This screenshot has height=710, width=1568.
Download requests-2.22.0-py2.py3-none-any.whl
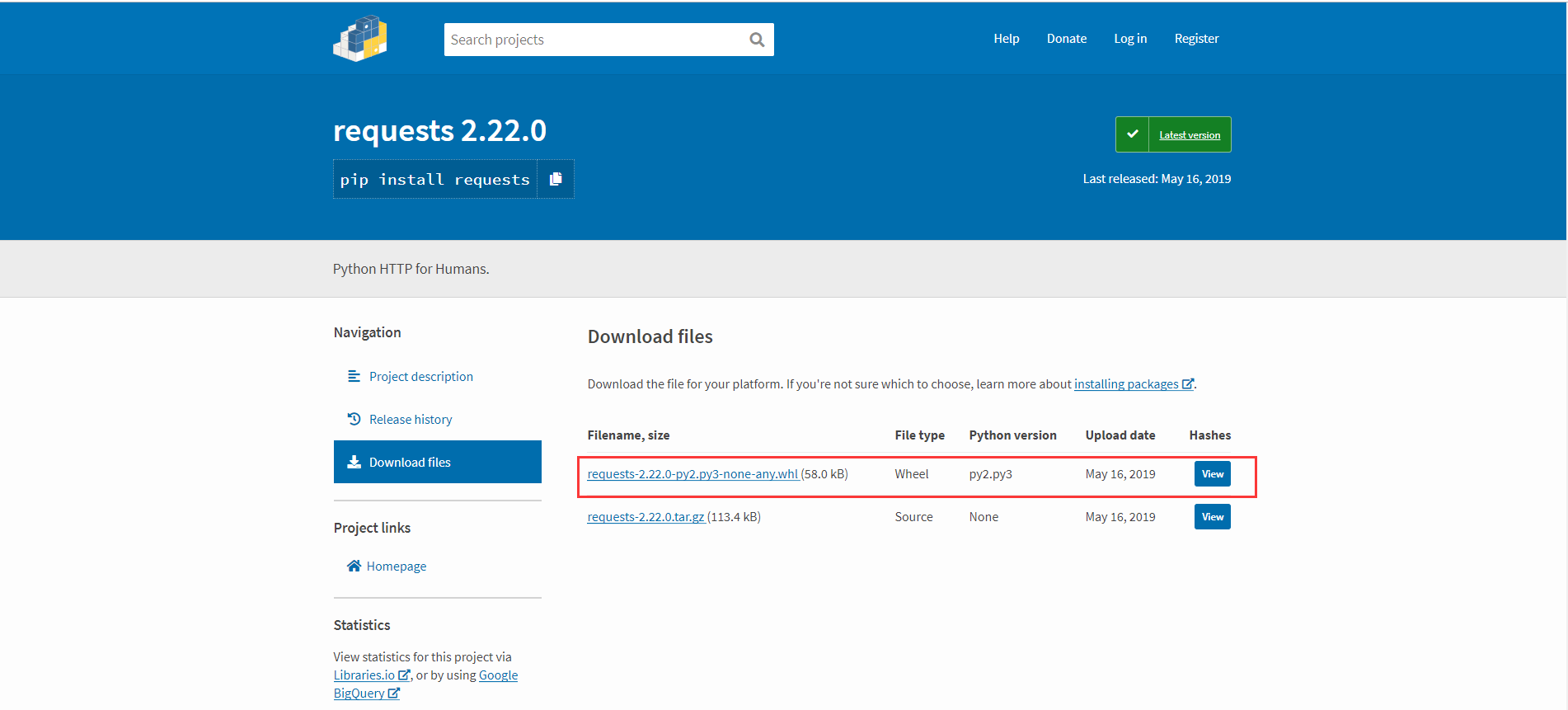692,474
